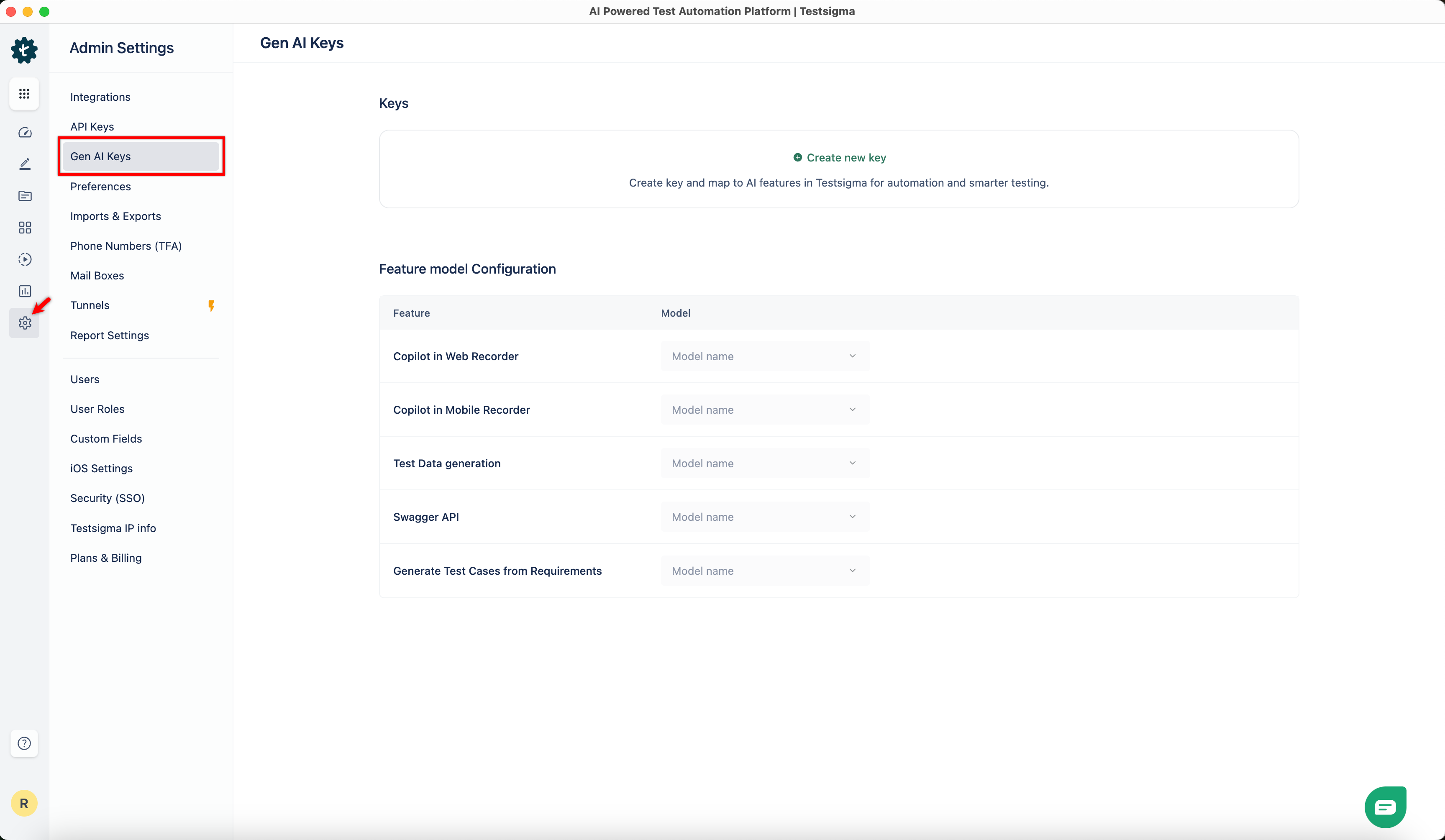
Task: Open the apps grid icon in sidebar
Action: [x=24, y=93]
